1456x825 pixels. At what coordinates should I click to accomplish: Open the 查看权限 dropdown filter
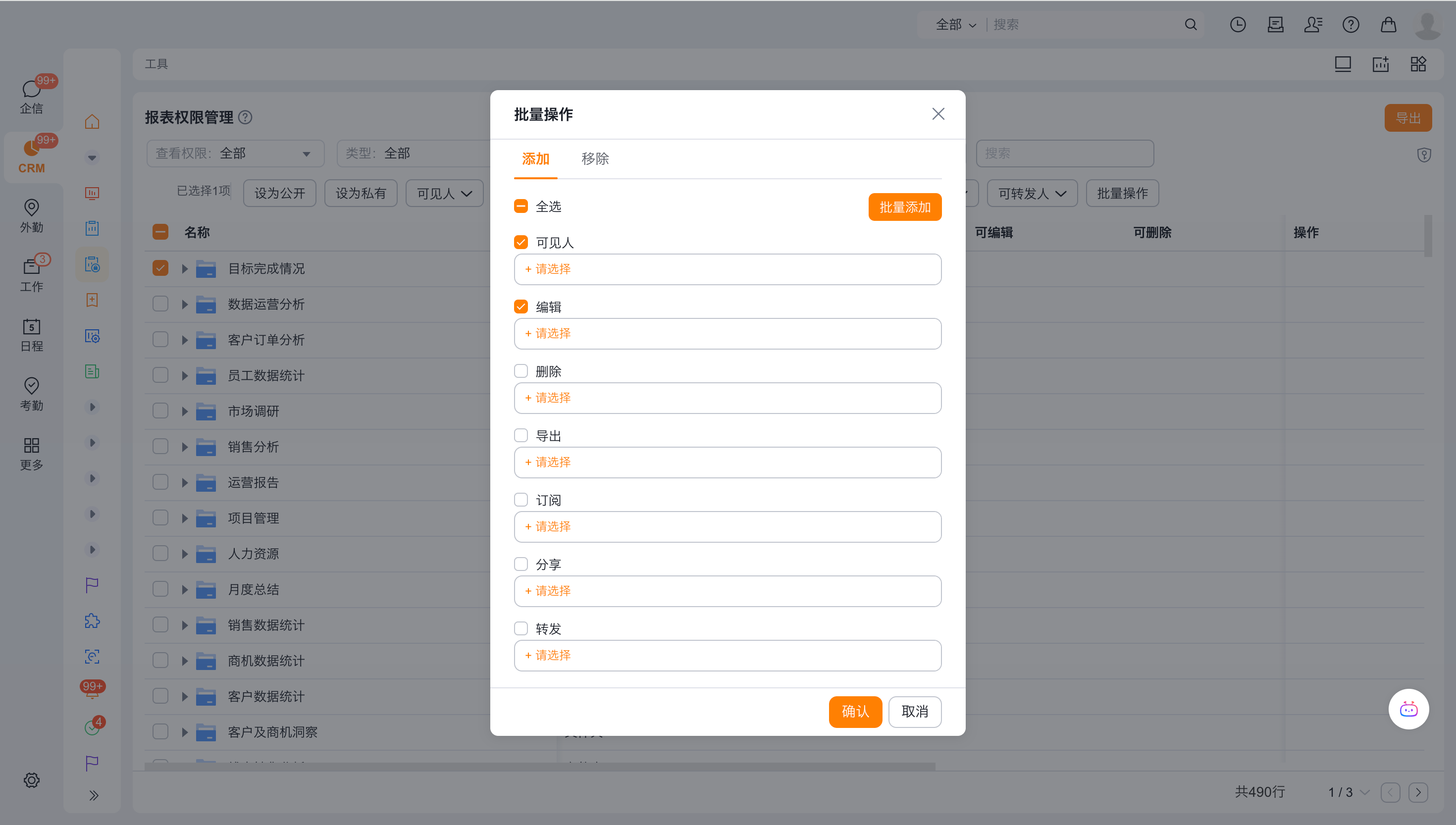pos(235,154)
